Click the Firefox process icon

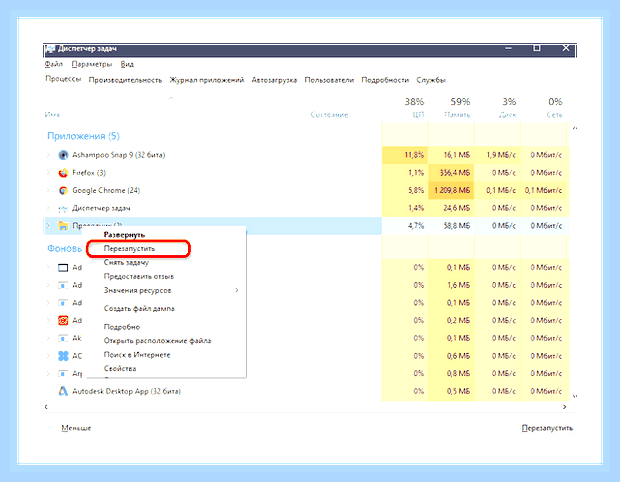tap(63, 173)
